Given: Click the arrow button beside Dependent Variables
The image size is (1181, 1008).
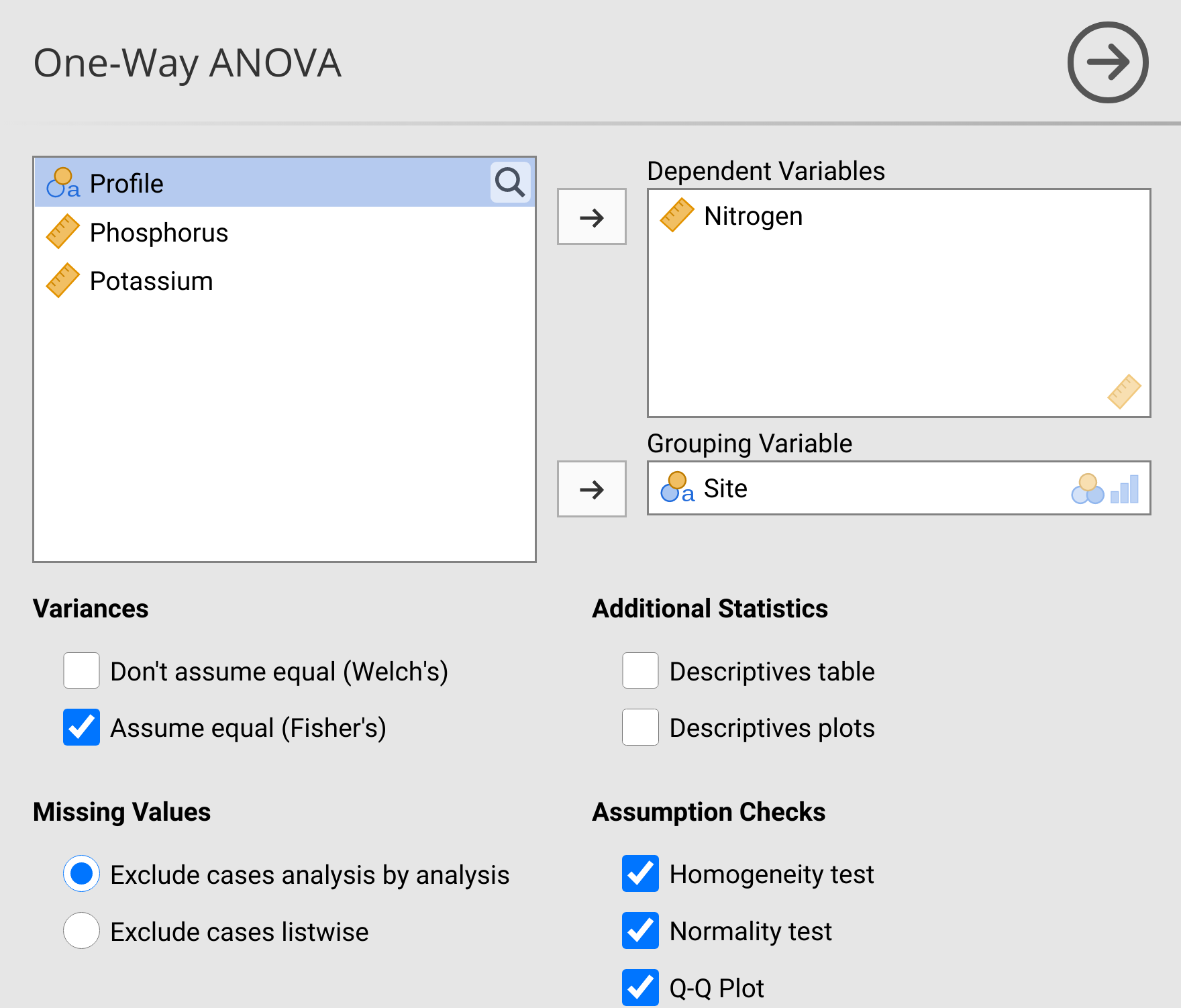Looking at the screenshot, I should pyautogui.click(x=591, y=217).
